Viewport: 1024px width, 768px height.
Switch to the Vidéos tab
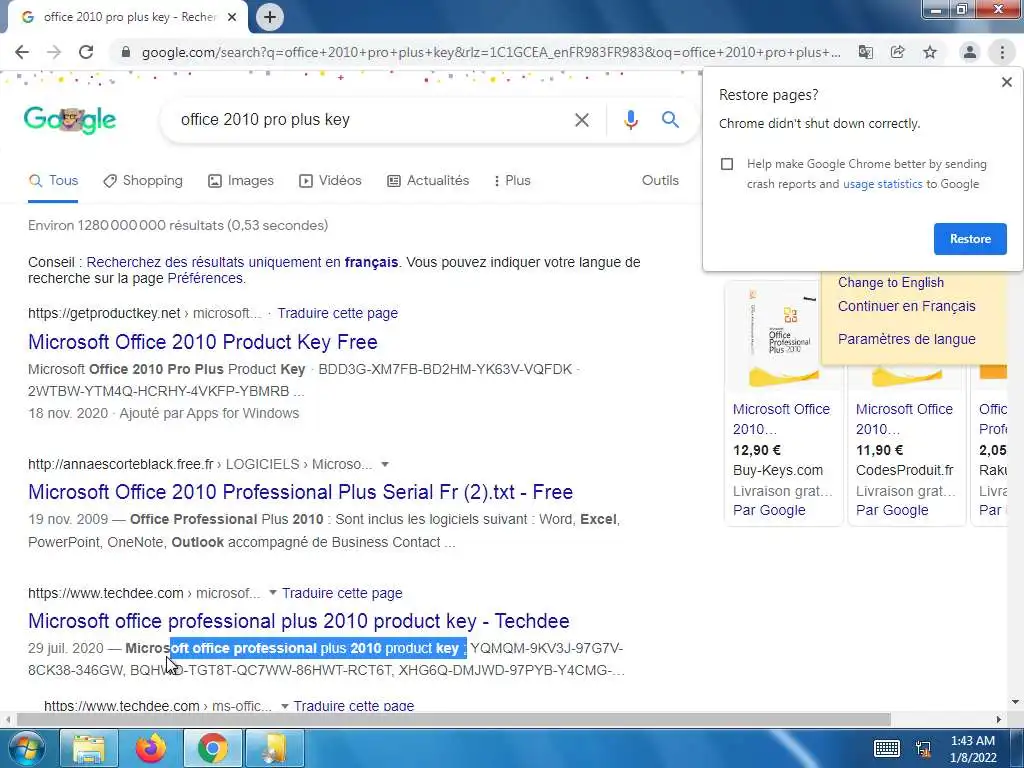tap(330, 181)
